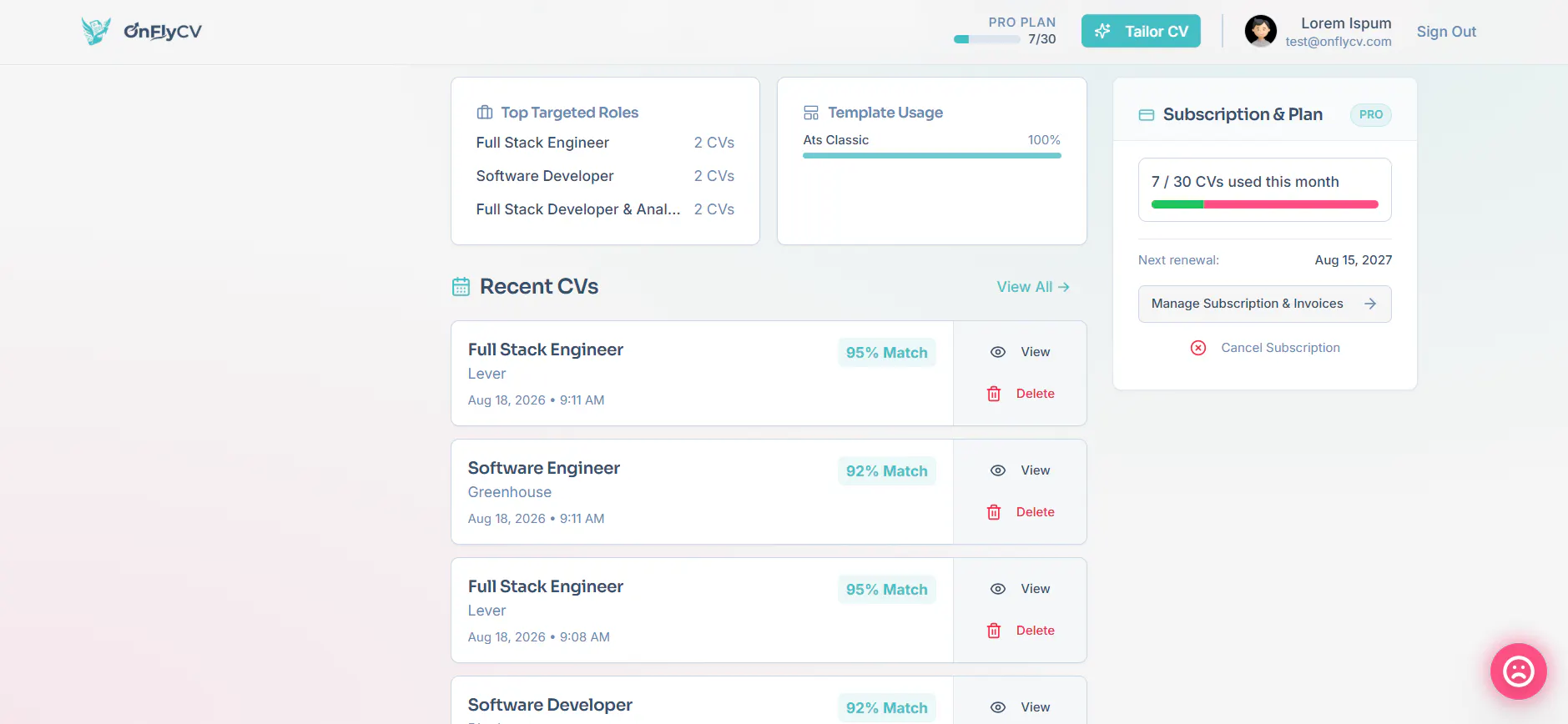Viewport: 1568px width, 724px height.
Task: Sign Out of the account
Action: click(1446, 32)
